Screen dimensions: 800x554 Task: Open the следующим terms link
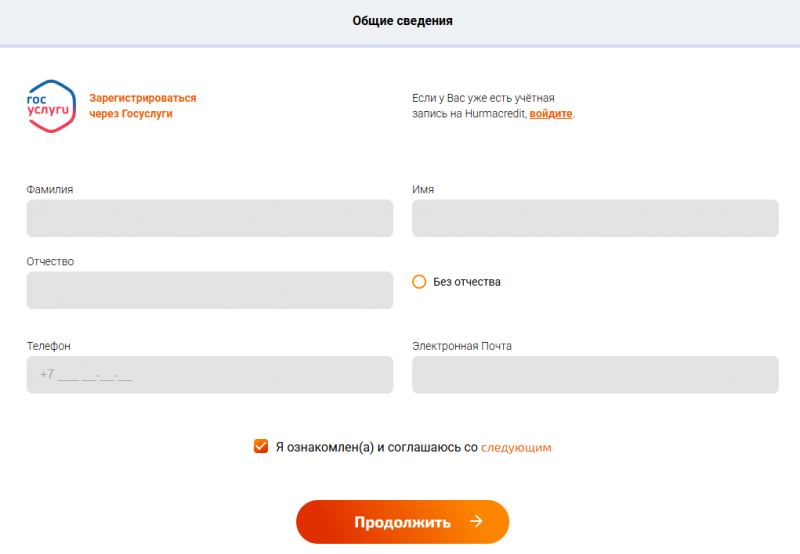[x=516, y=448]
